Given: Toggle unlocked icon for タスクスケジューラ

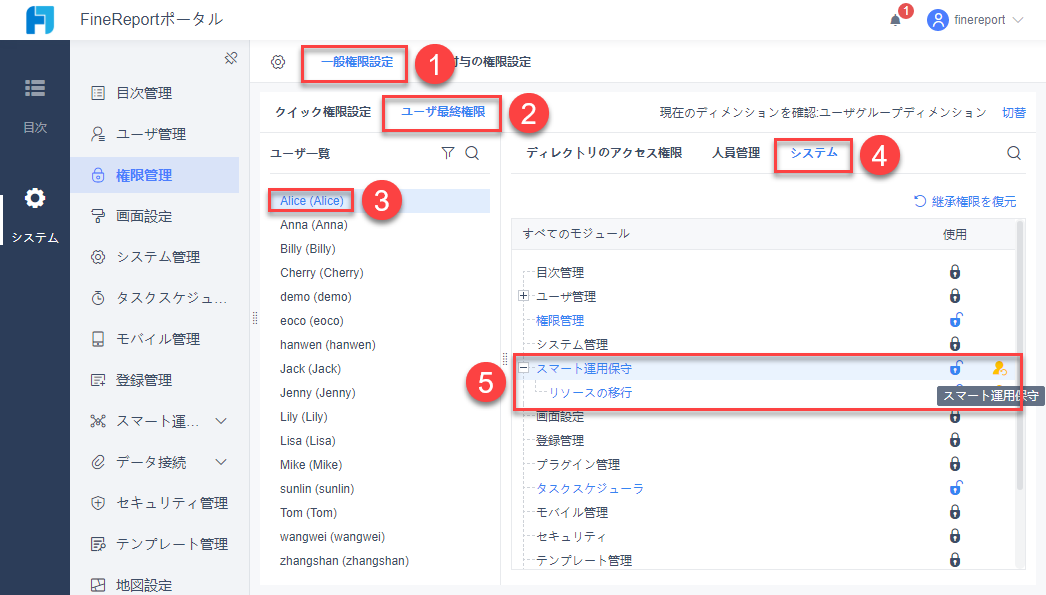Looking at the screenshot, I should coord(956,488).
